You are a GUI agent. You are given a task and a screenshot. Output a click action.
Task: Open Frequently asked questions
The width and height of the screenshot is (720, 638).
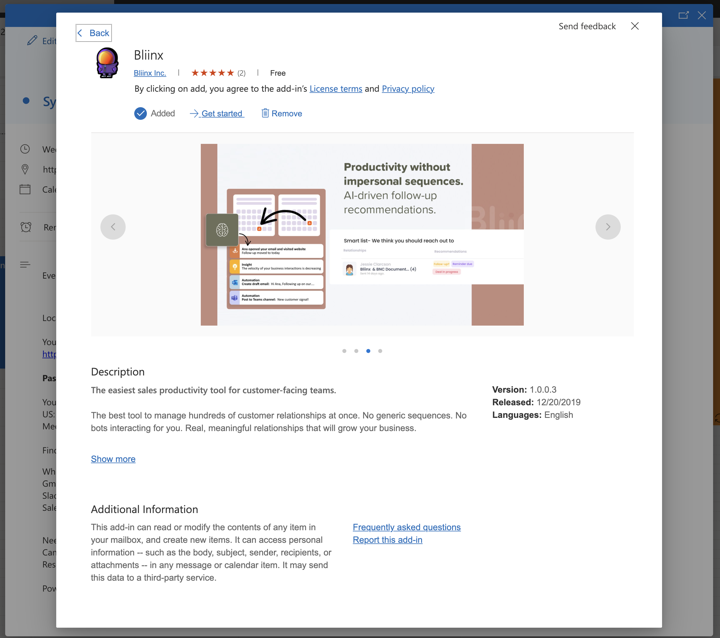pyautogui.click(x=406, y=527)
